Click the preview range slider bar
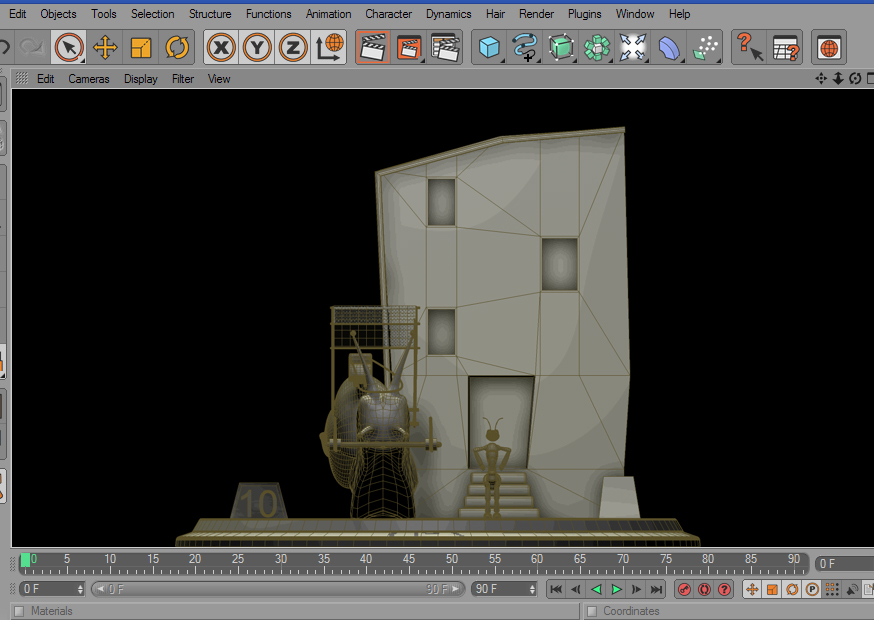The height and width of the screenshot is (620, 874). point(276,589)
